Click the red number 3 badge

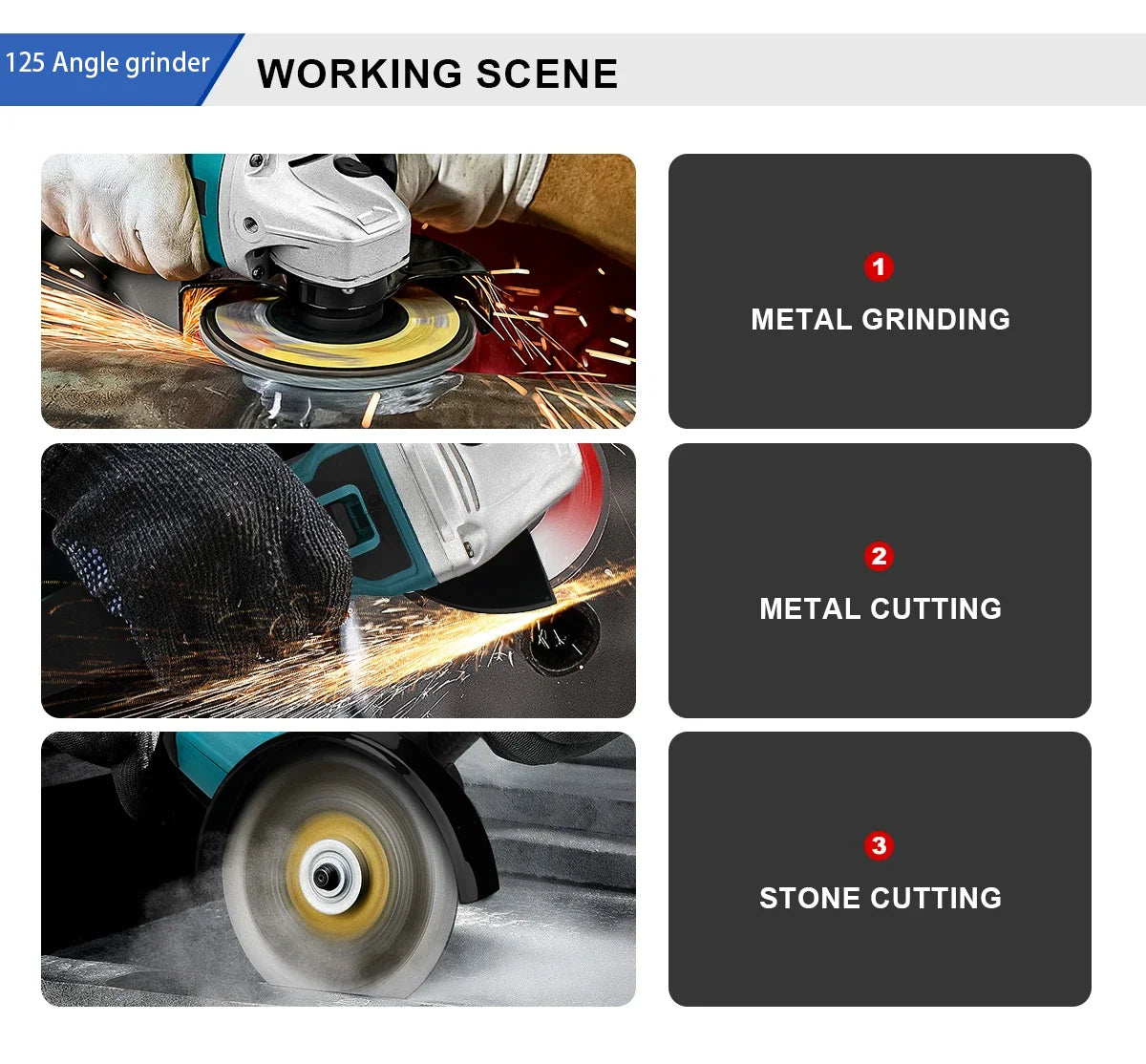point(879,845)
